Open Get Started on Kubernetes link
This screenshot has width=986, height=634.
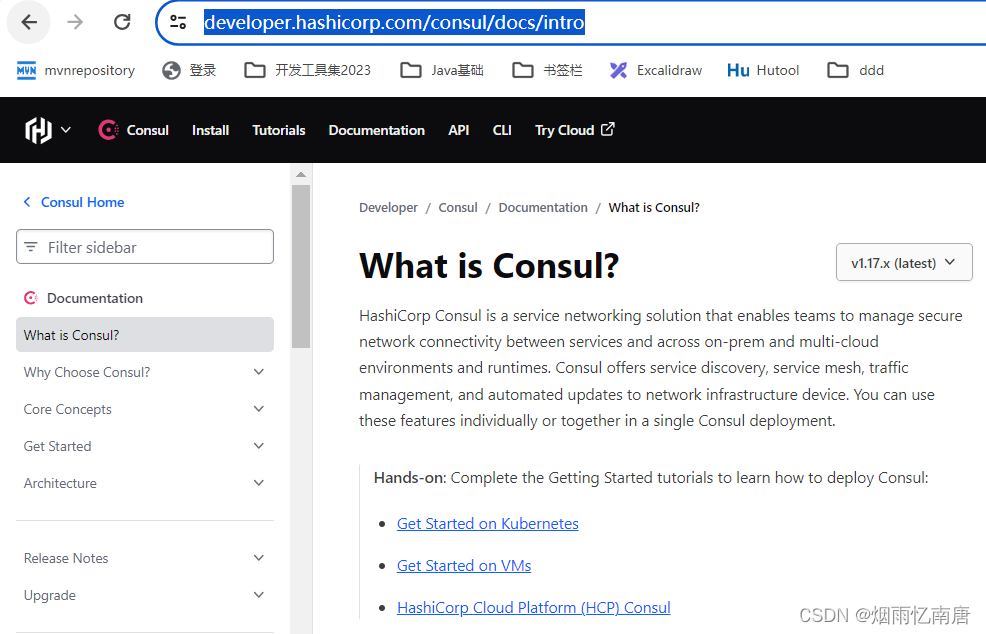click(x=487, y=524)
